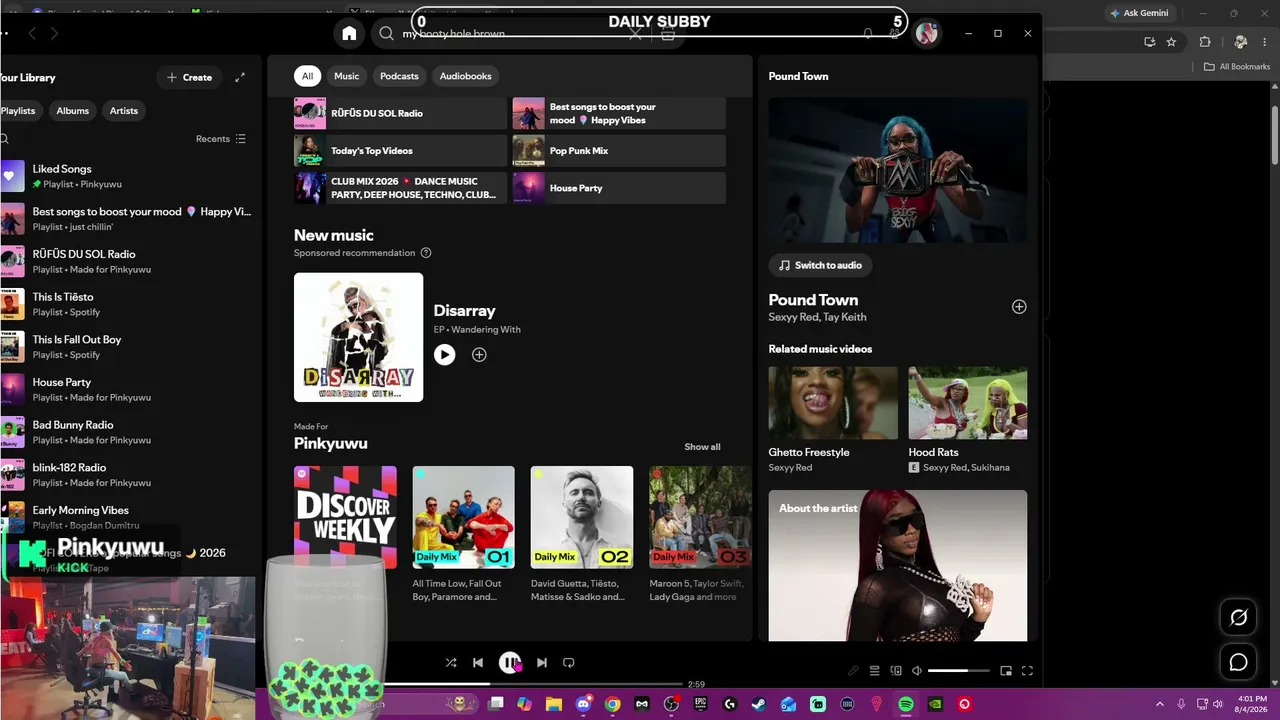The height and width of the screenshot is (720, 1280).
Task: Play the Disarray EP
Action: tap(445, 355)
